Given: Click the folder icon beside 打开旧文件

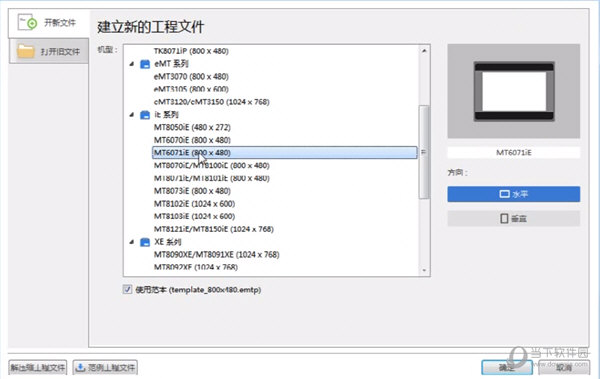Looking at the screenshot, I should tap(26, 51).
